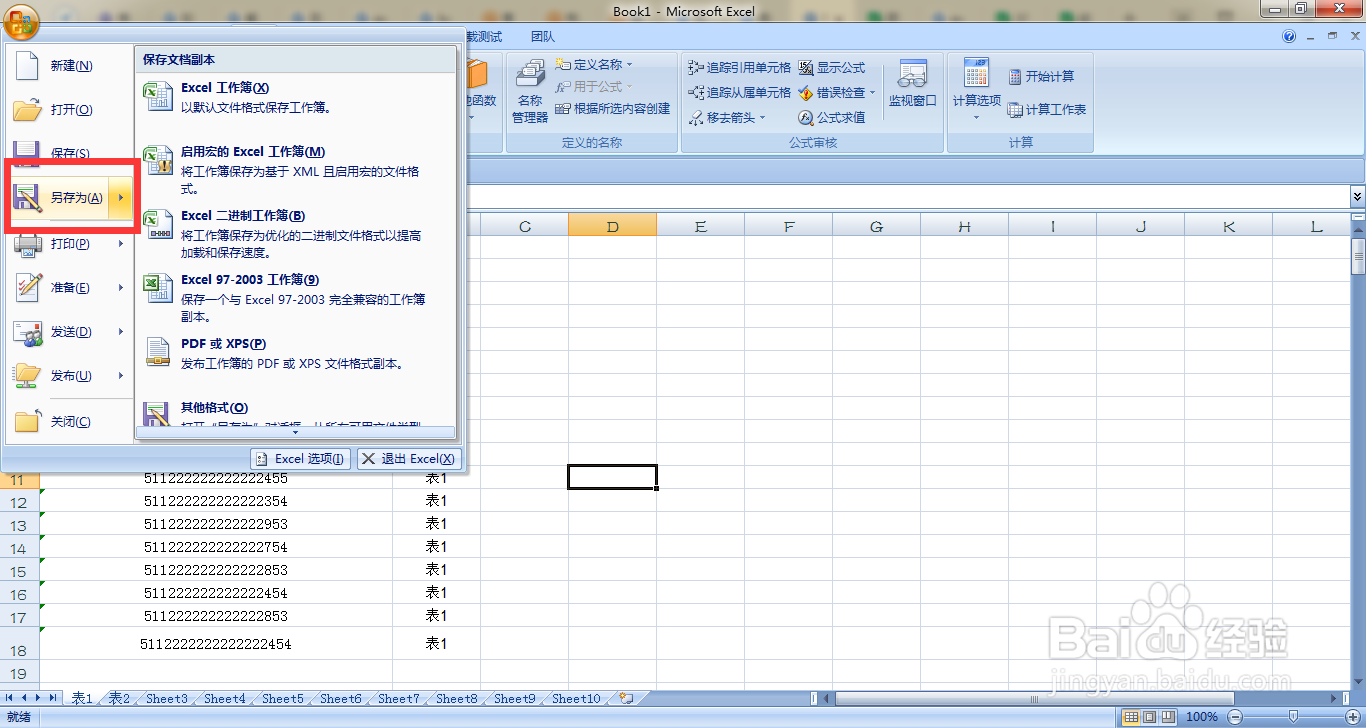Image resolution: width=1366 pixels, height=728 pixels.
Task: Click the 移去箭头 button
Action: (722, 118)
